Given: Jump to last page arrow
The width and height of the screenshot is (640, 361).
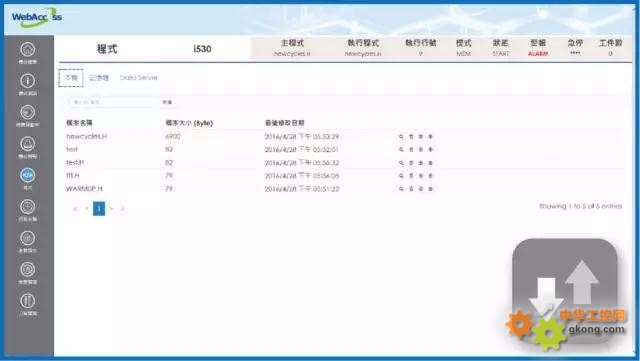Looking at the screenshot, I should pyautogui.click(x=122, y=209).
